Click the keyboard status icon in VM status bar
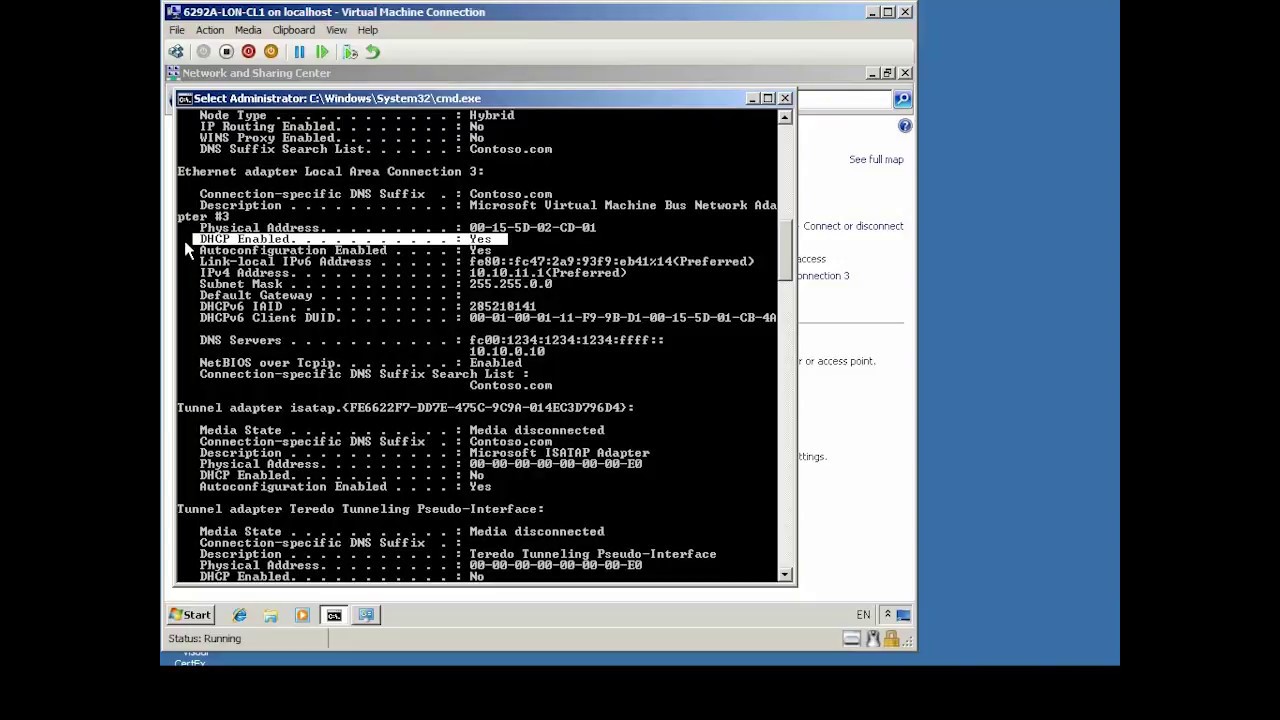This screenshot has width=1280, height=720. (852, 639)
